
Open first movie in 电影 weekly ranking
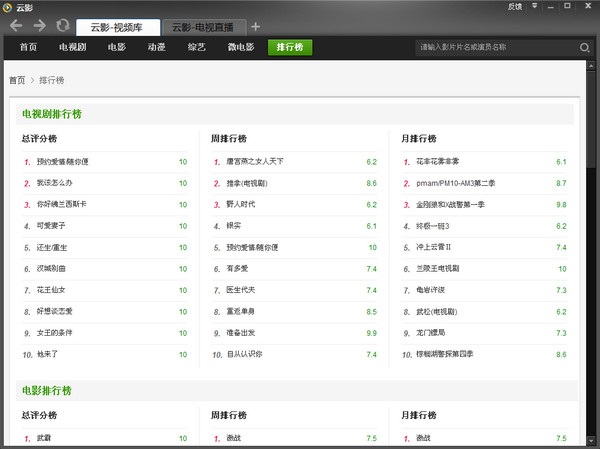point(233,438)
